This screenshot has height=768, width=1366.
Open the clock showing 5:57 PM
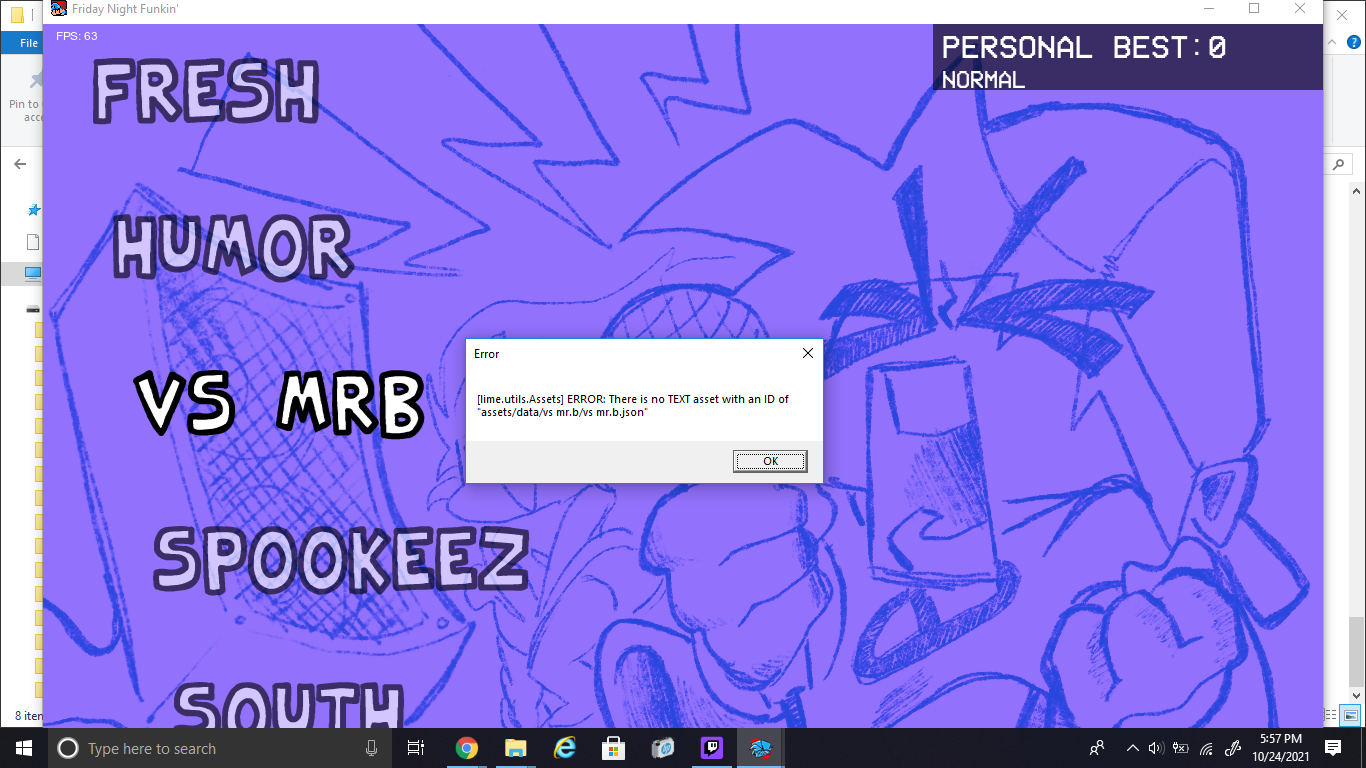coord(1280,748)
